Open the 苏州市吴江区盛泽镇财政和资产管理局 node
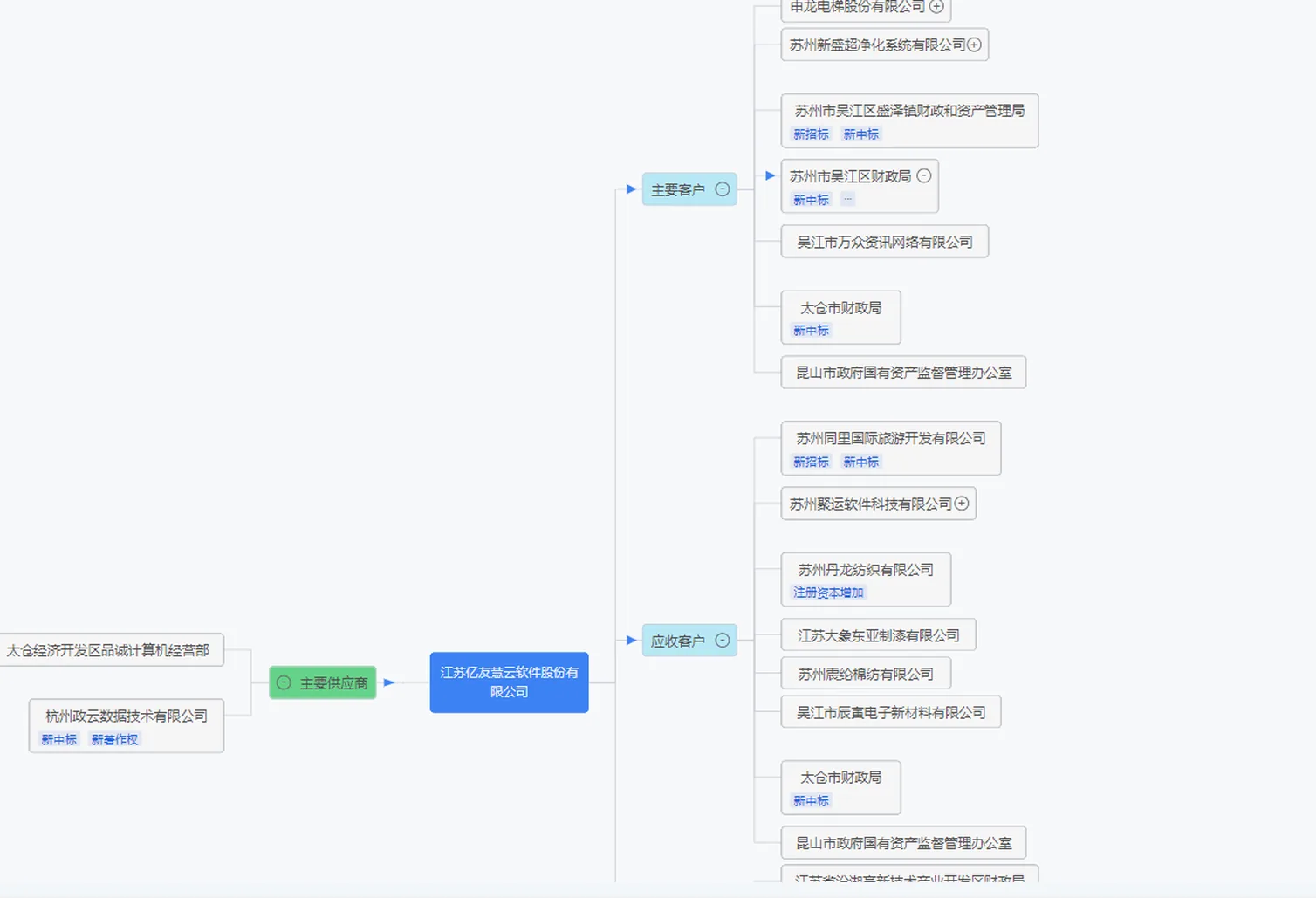The width and height of the screenshot is (1316, 898). (909, 120)
